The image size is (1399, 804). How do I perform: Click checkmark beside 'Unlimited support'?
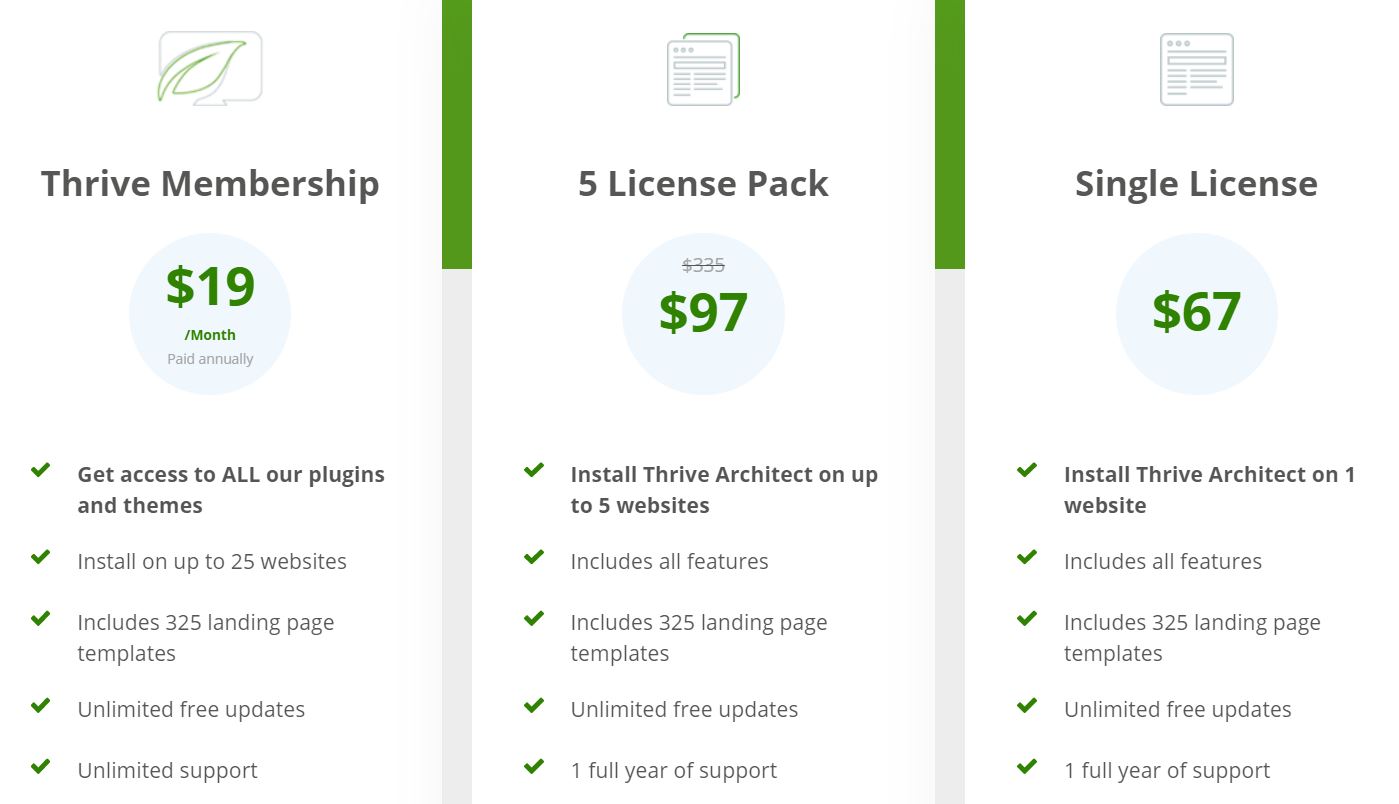41,767
